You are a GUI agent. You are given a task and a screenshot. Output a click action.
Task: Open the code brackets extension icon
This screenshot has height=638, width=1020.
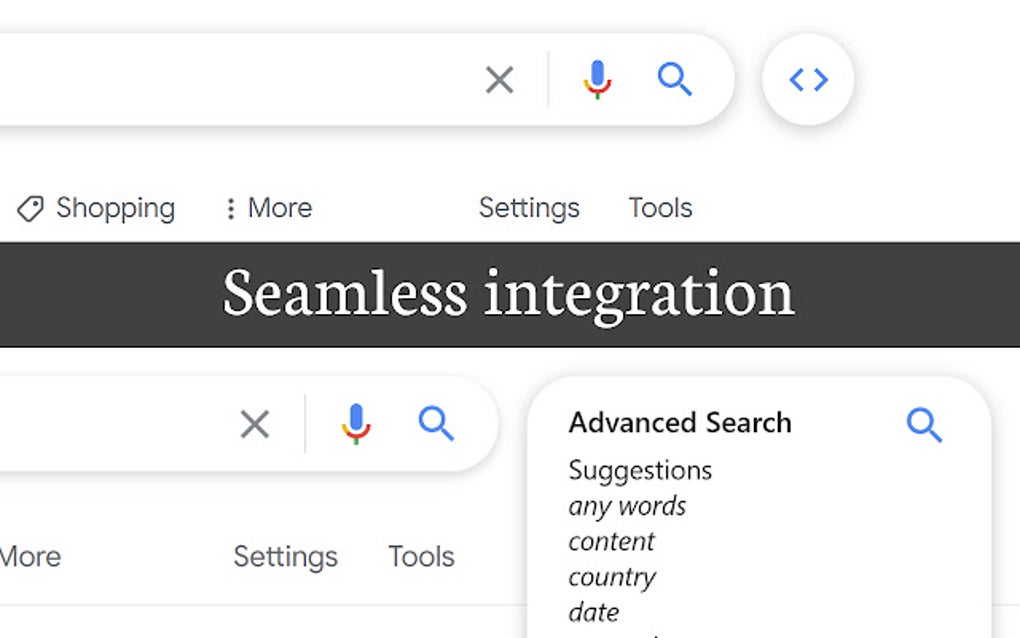tap(807, 80)
